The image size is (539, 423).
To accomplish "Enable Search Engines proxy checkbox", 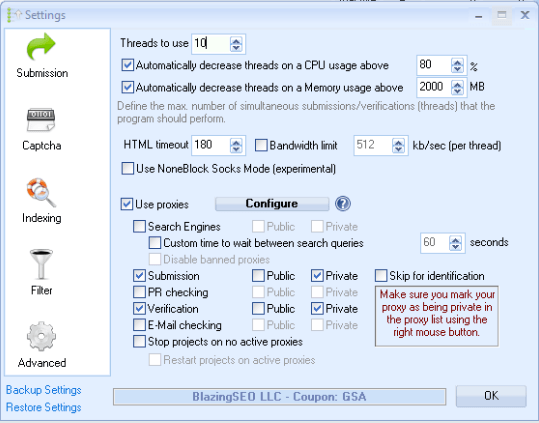I will point(139,227).
